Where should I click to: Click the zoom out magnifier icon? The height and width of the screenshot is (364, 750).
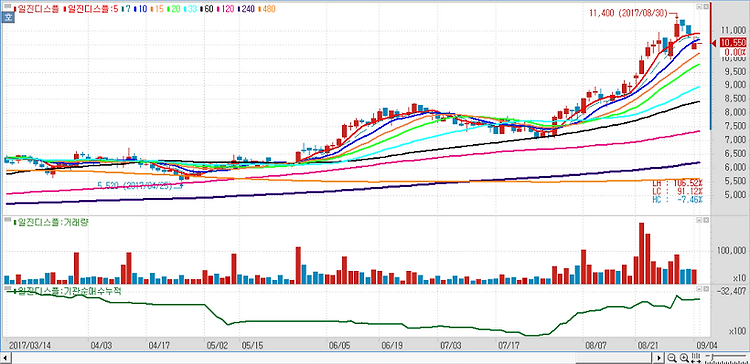tap(672, 358)
